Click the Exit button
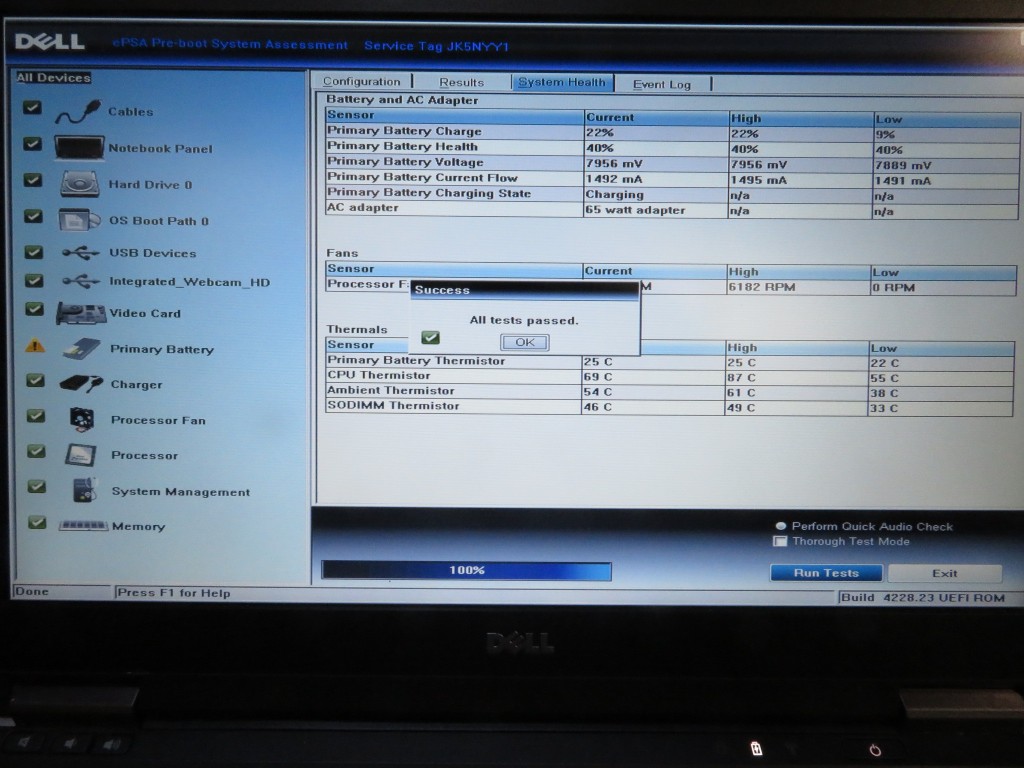The width and height of the screenshot is (1024, 768). 944,573
